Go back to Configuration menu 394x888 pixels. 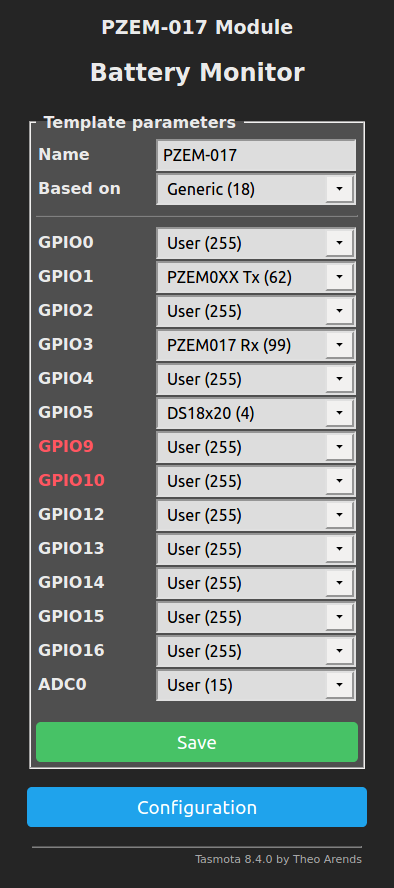pyautogui.click(x=197, y=807)
